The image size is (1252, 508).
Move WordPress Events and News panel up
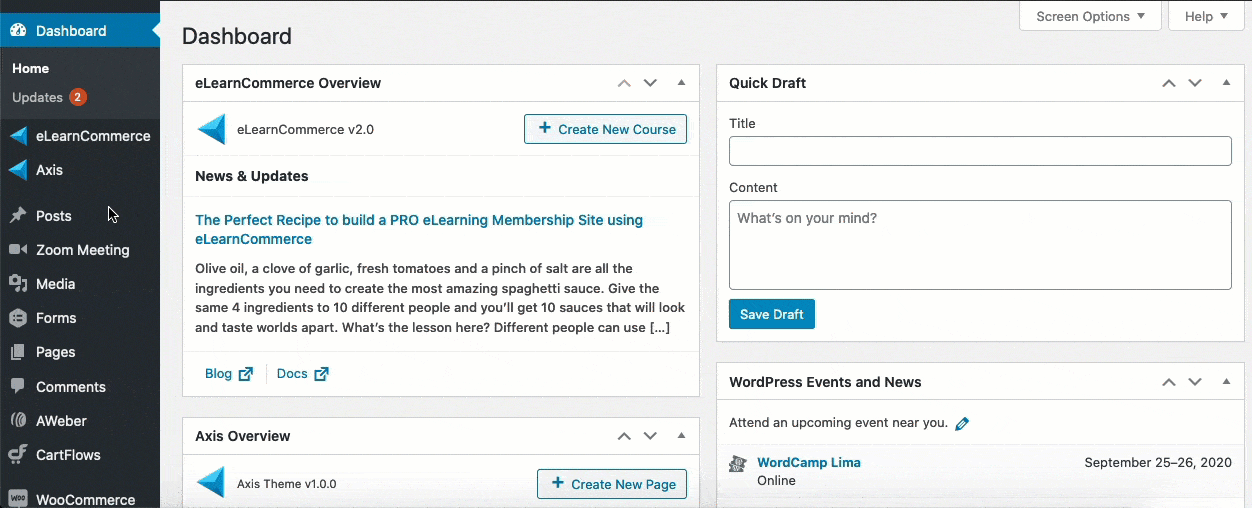[x=1168, y=382]
